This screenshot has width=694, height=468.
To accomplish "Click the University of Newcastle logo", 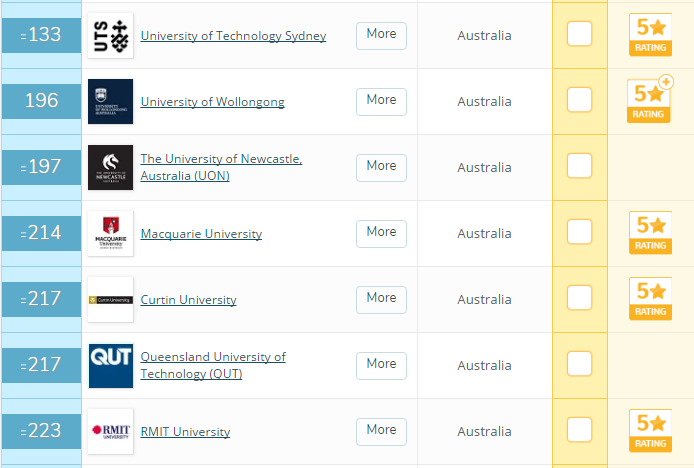I will coord(110,167).
